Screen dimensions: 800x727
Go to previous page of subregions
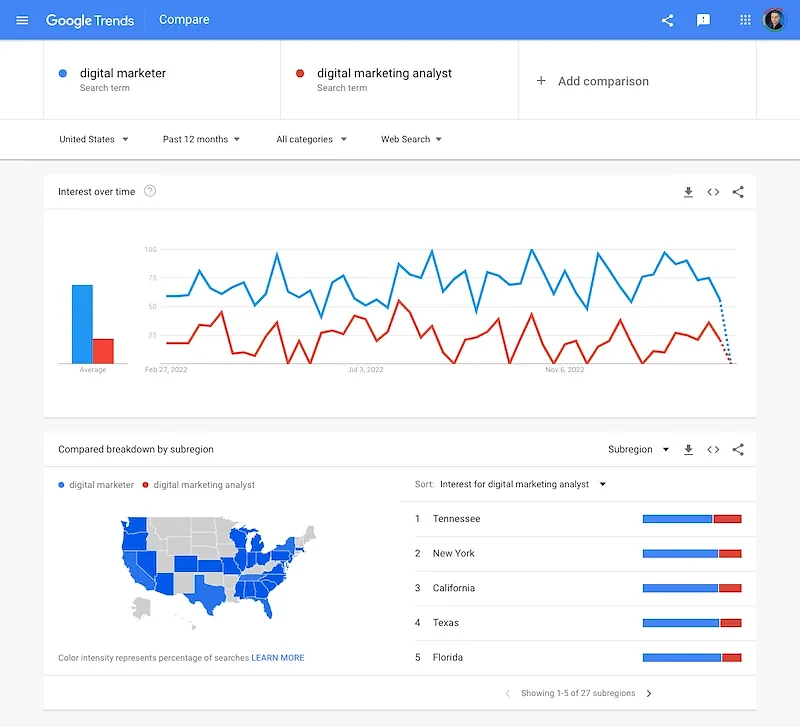tap(508, 693)
